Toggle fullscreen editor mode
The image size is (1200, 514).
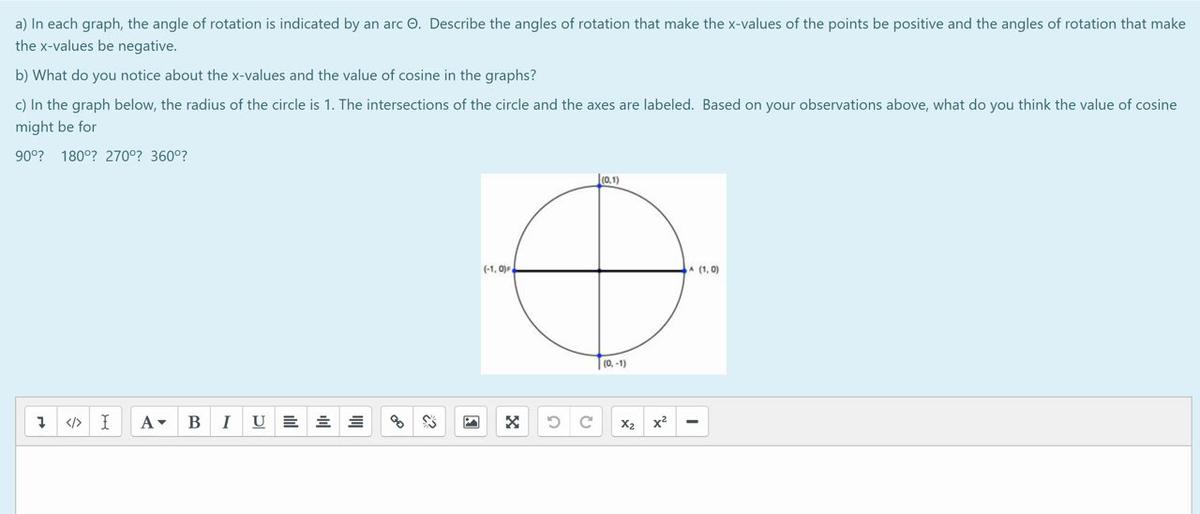[x=513, y=423]
